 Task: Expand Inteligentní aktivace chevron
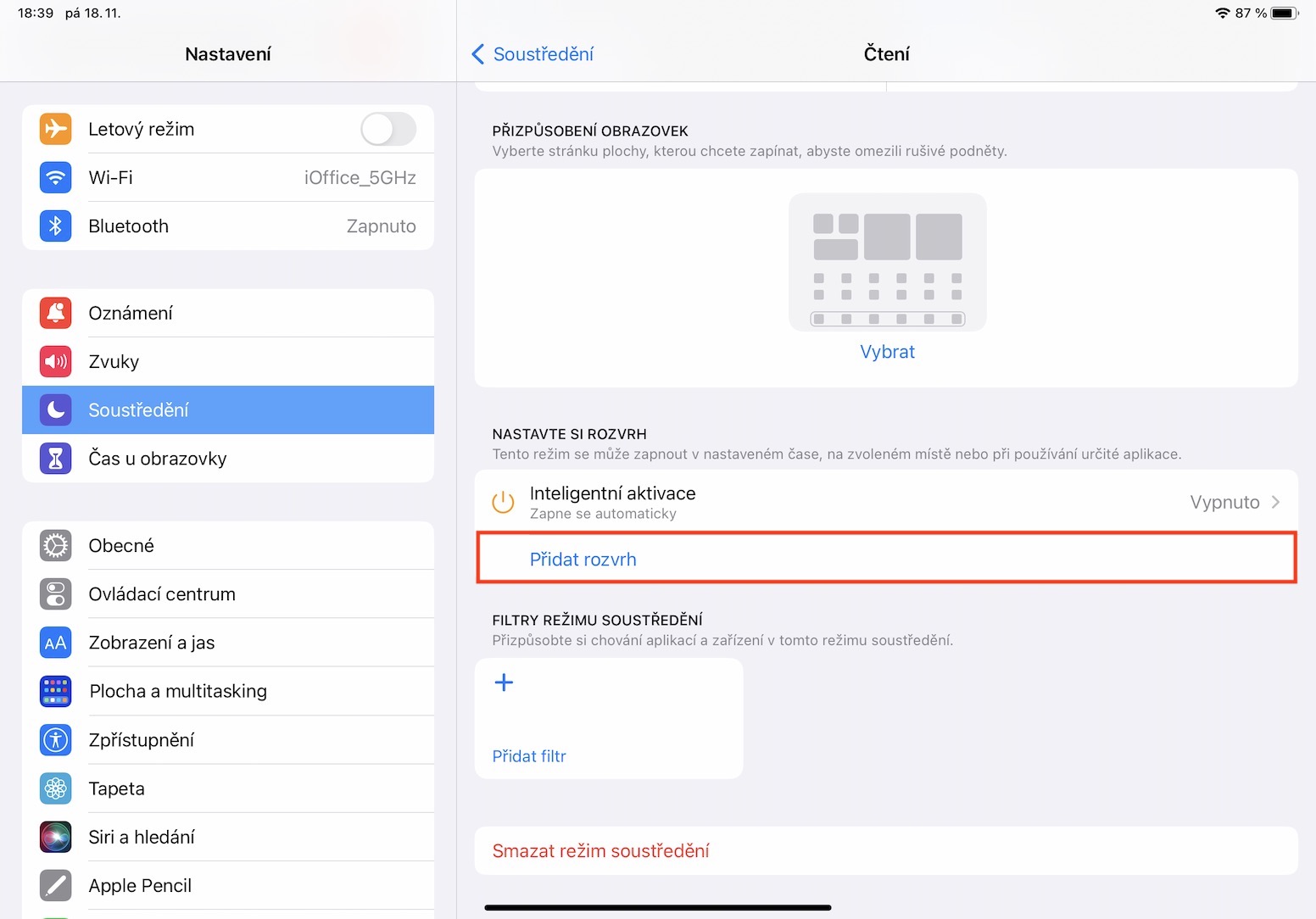coord(1275,502)
